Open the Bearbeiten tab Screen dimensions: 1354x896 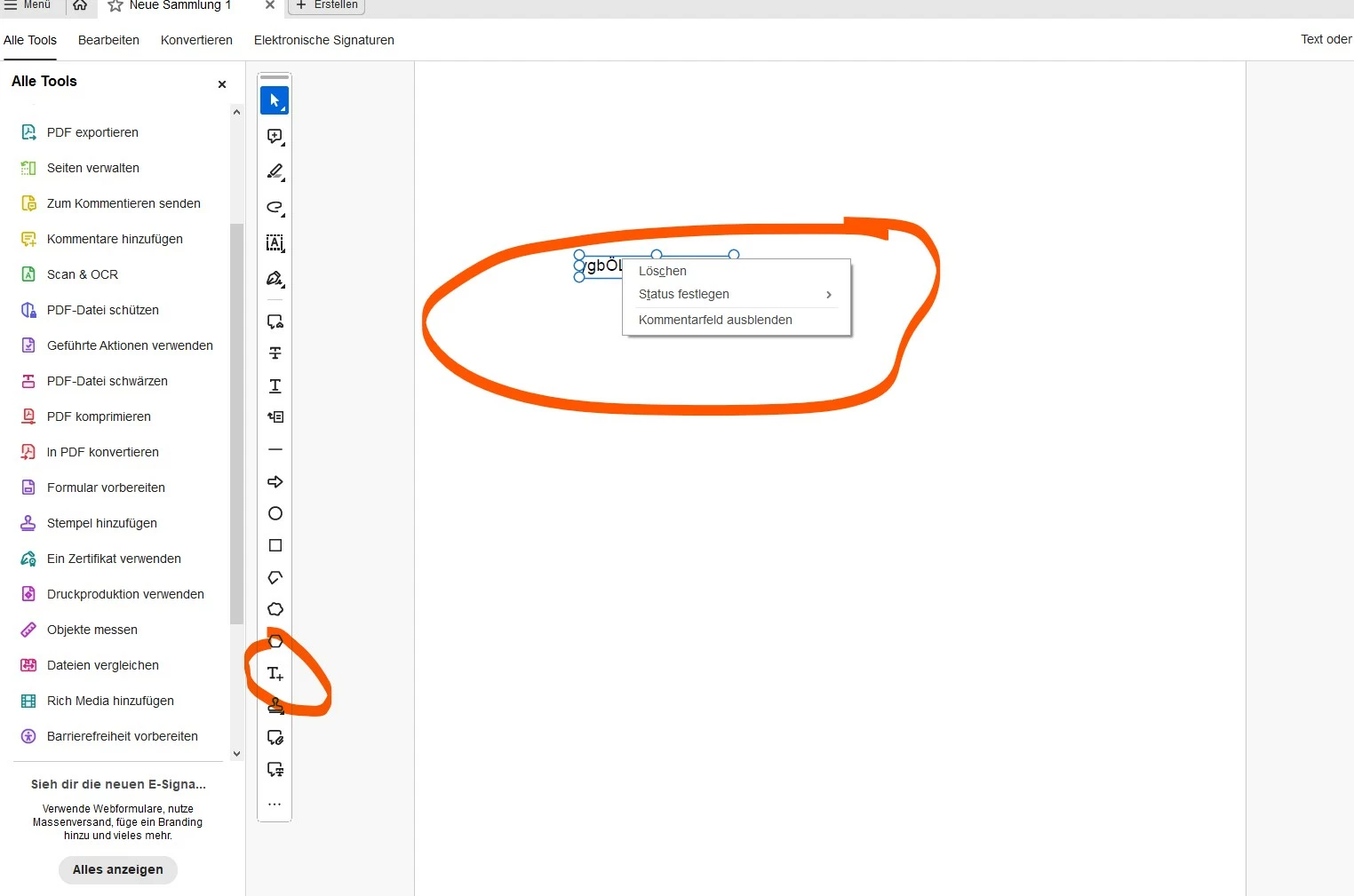tap(108, 40)
